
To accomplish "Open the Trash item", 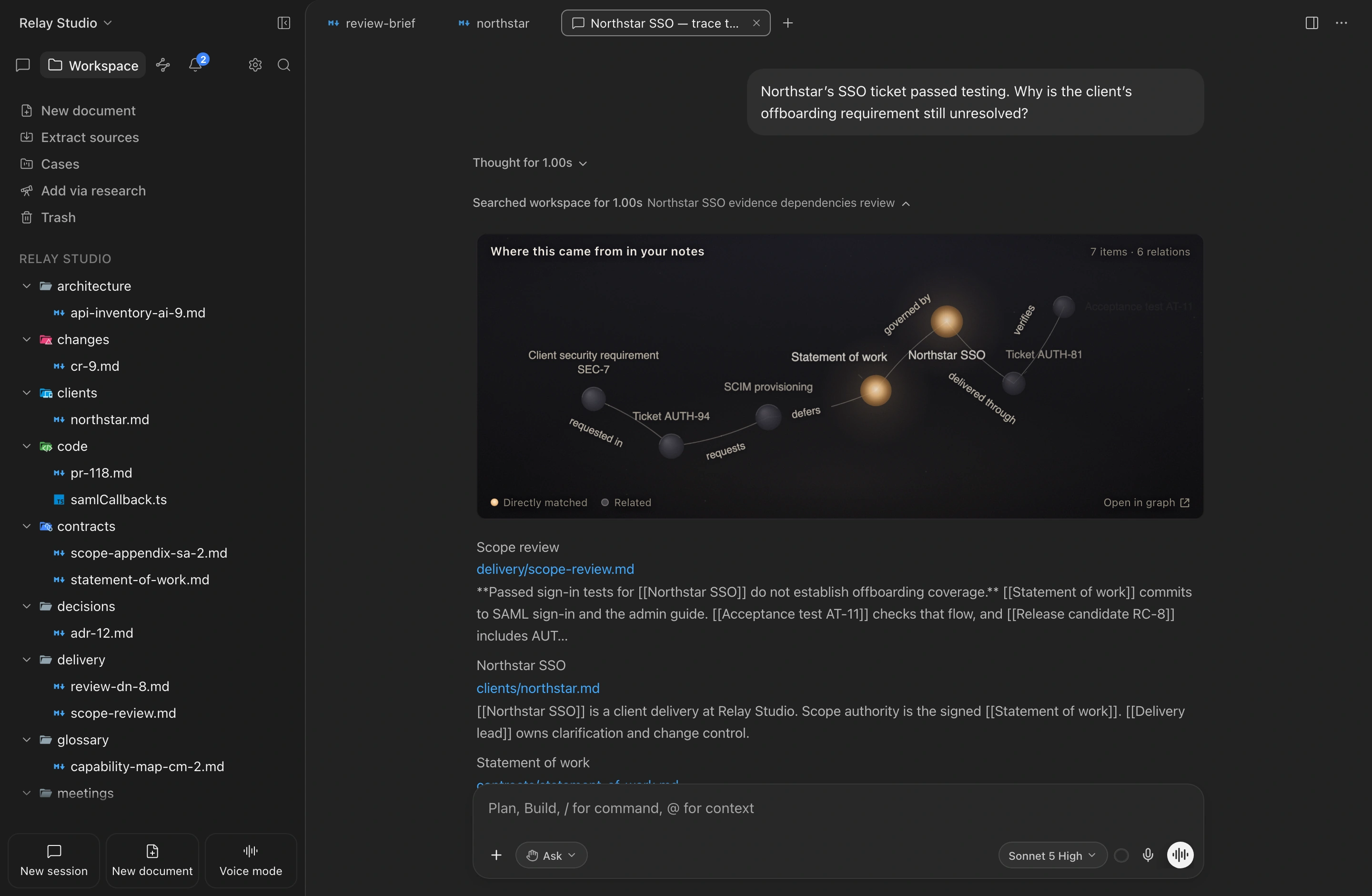I will [48, 217].
